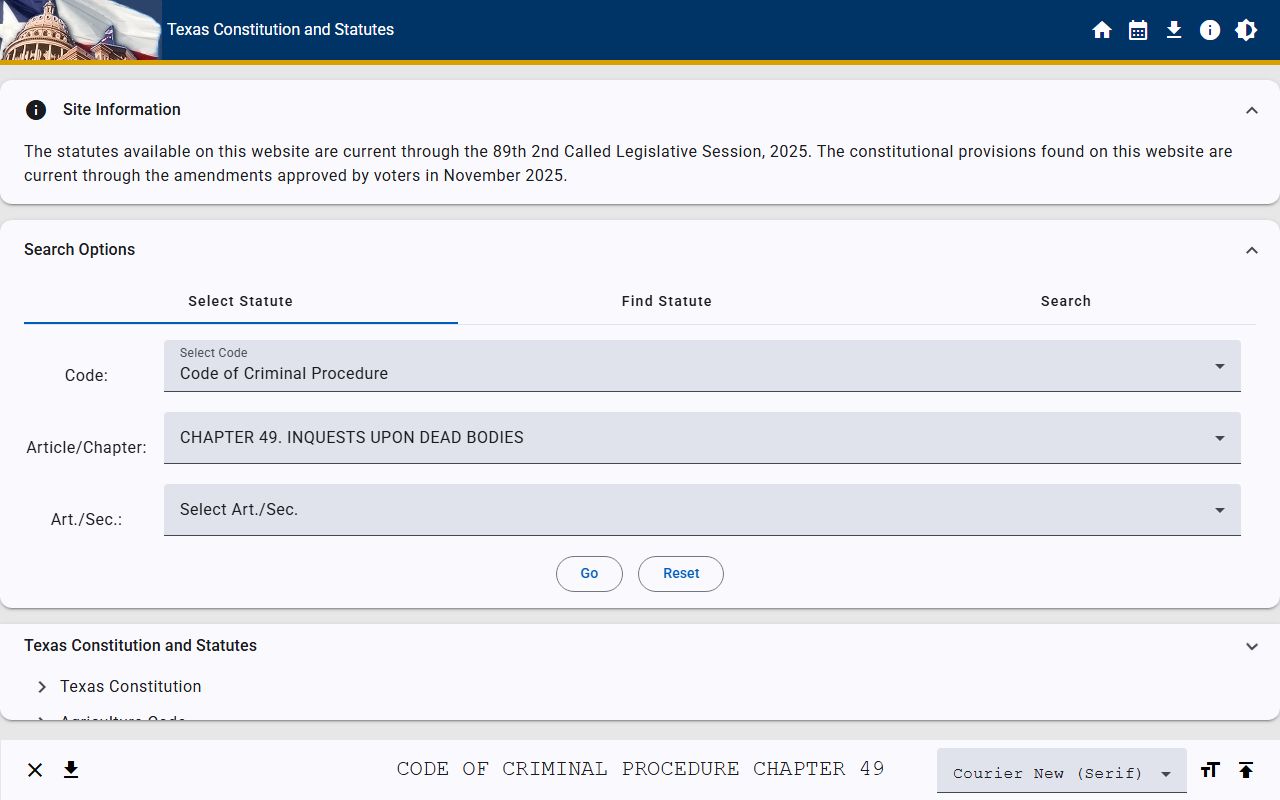This screenshot has height=800, width=1280.
Task: Click the Search Options heading
Action: 80,250
